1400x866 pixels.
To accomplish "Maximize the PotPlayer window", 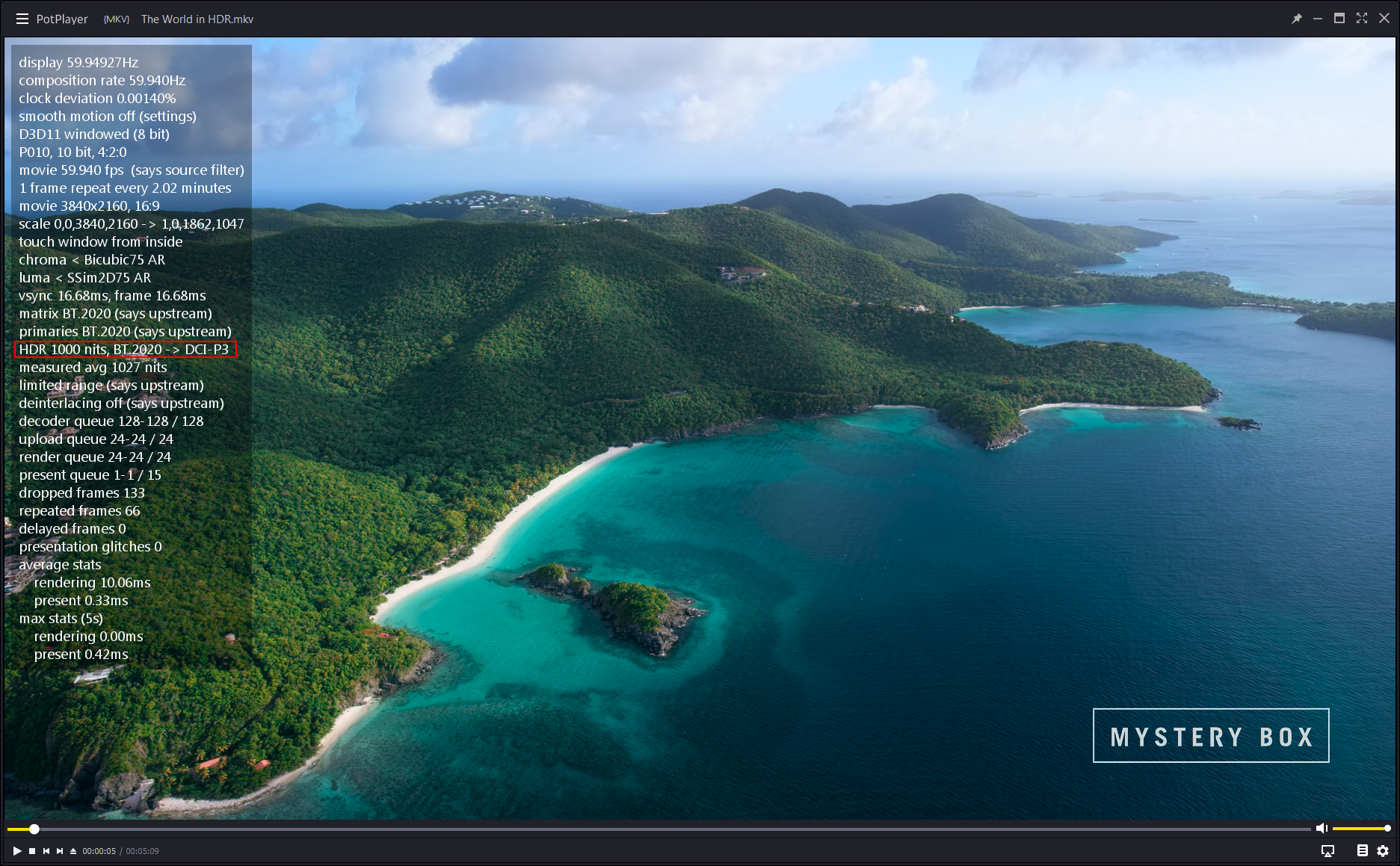I will click(1339, 19).
